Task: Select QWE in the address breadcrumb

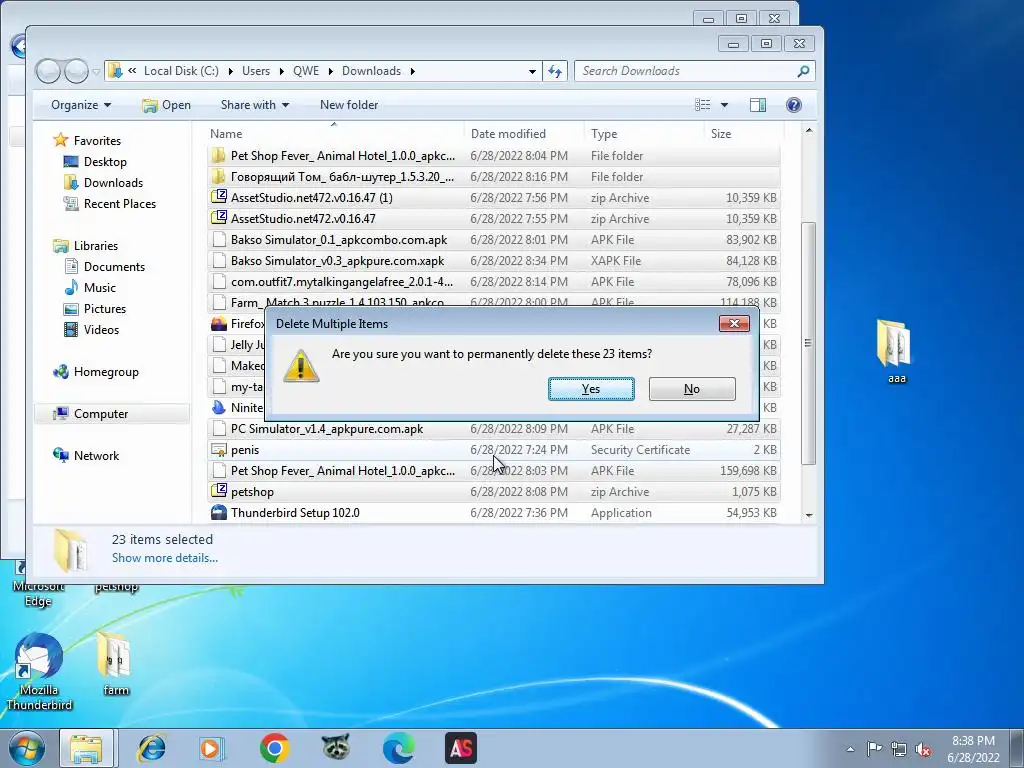Action: coord(306,71)
